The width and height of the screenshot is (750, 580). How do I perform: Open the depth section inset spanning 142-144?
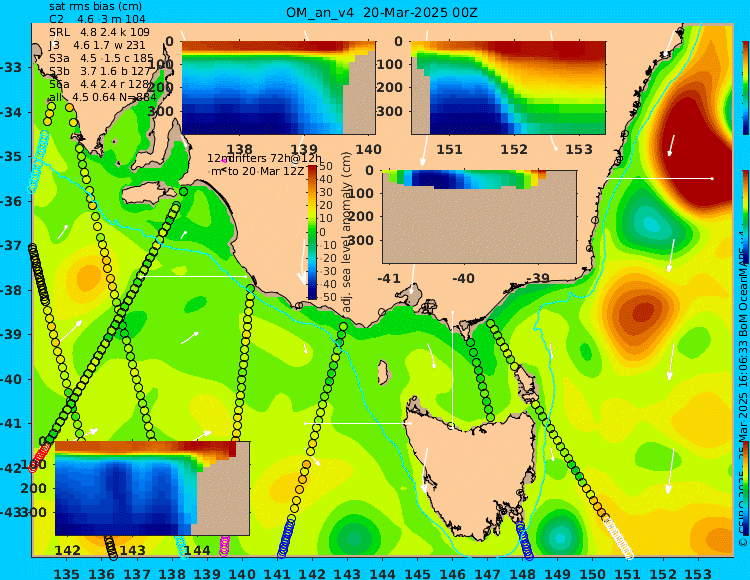152,488
